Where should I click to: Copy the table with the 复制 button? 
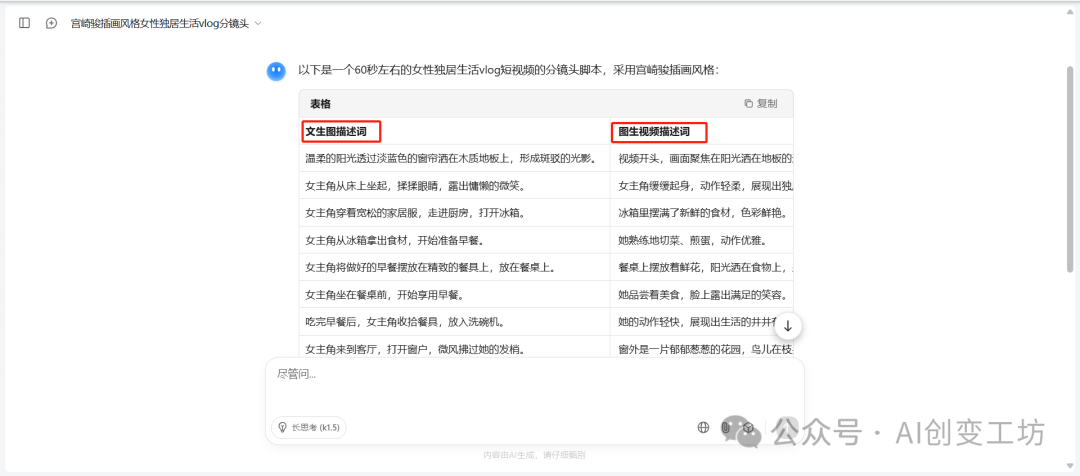pos(760,103)
